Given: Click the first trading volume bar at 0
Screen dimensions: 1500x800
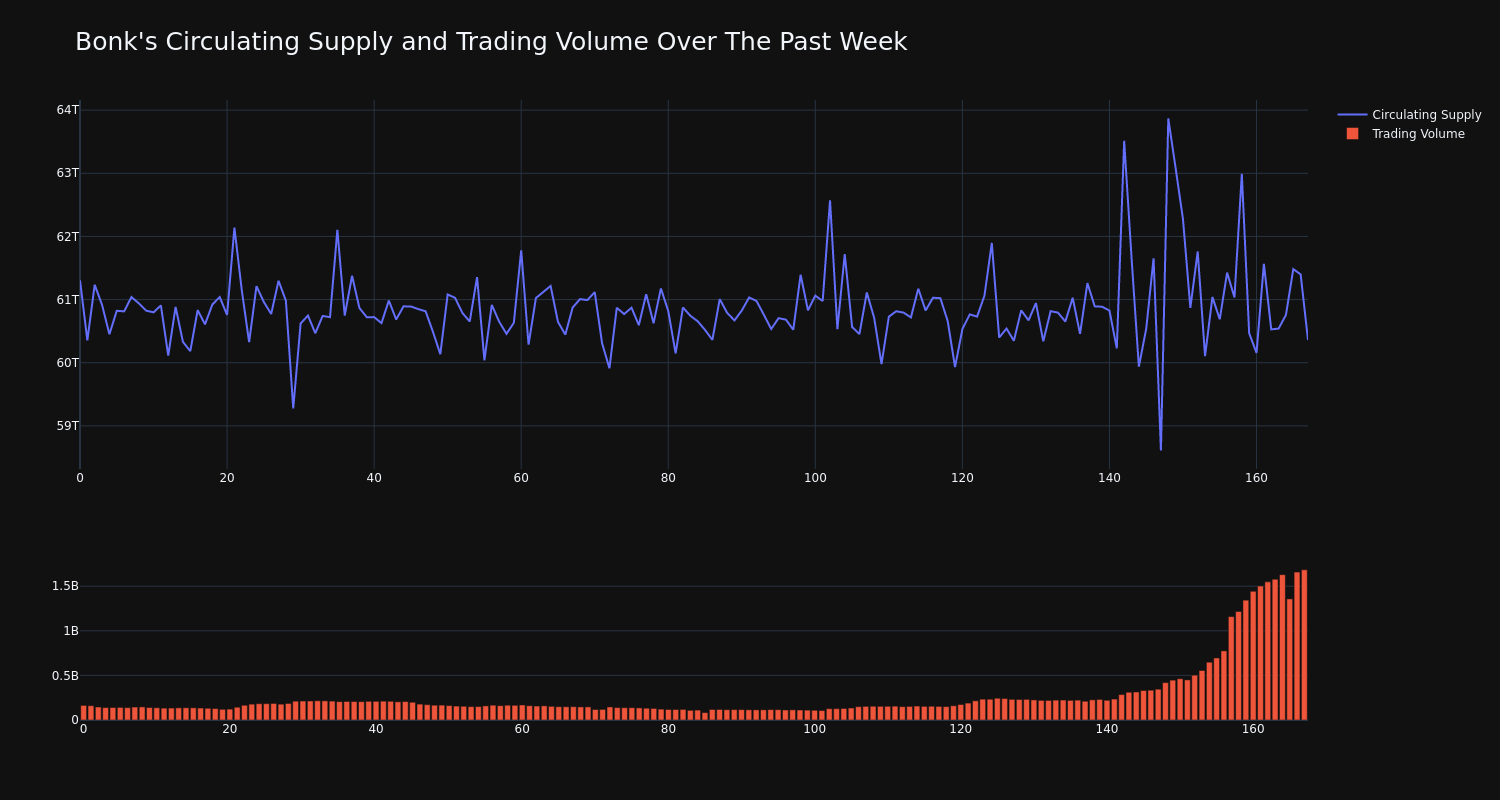Looking at the screenshot, I should (x=84, y=713).
